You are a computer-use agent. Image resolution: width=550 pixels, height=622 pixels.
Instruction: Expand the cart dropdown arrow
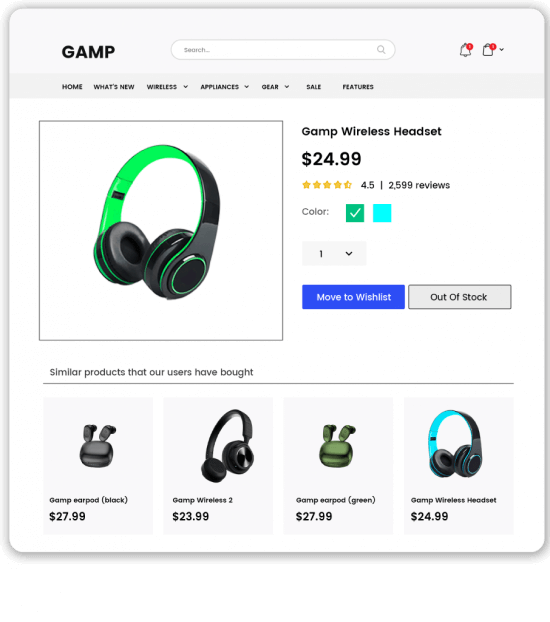(502, 50)
